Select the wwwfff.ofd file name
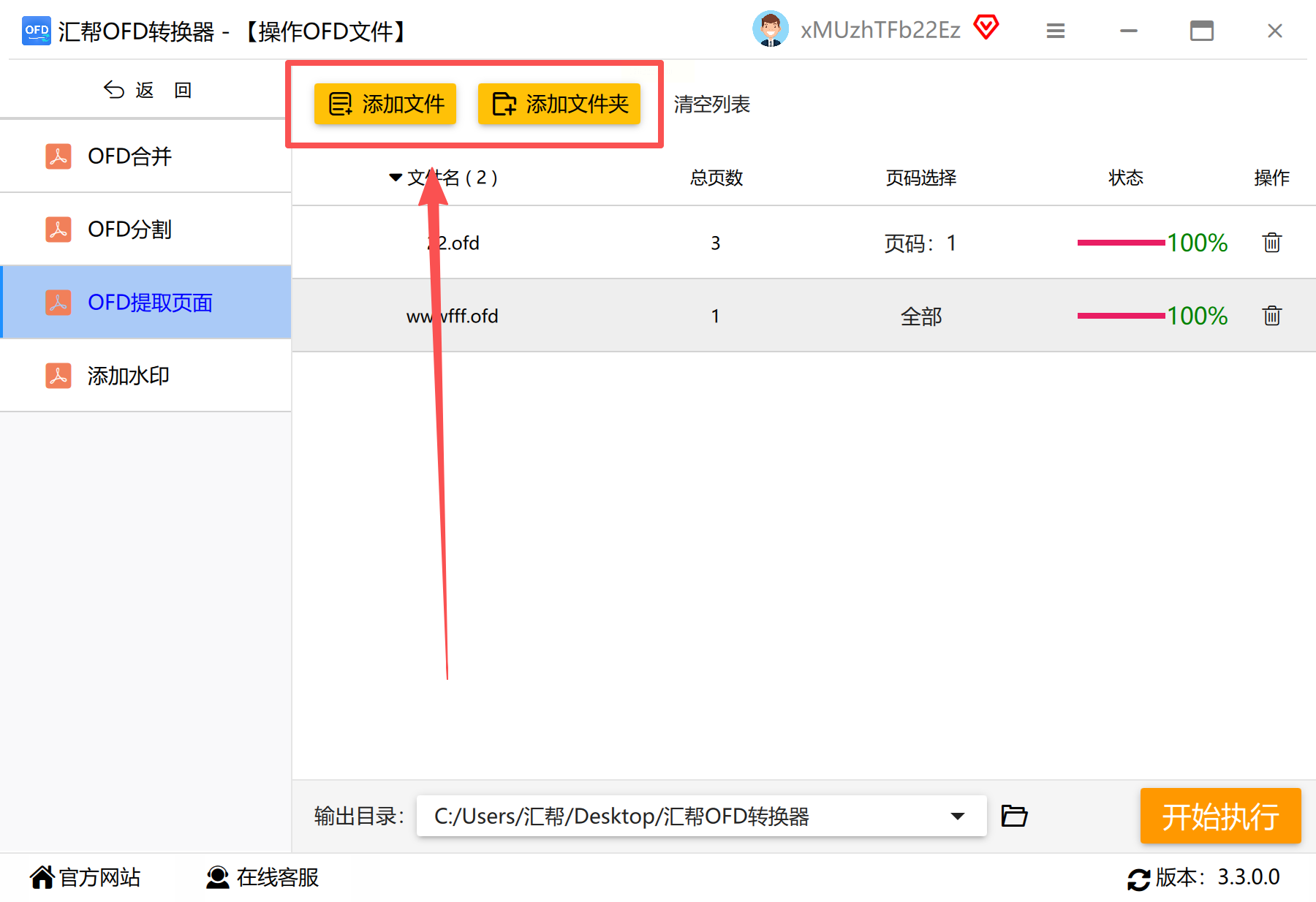1316x902 pixels. (452, 316)
